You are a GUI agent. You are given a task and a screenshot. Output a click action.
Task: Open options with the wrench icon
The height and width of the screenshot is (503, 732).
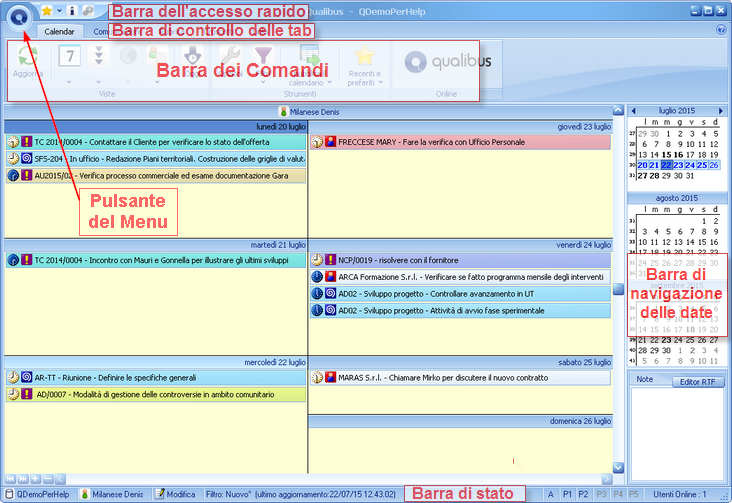[x=230, y=56]
